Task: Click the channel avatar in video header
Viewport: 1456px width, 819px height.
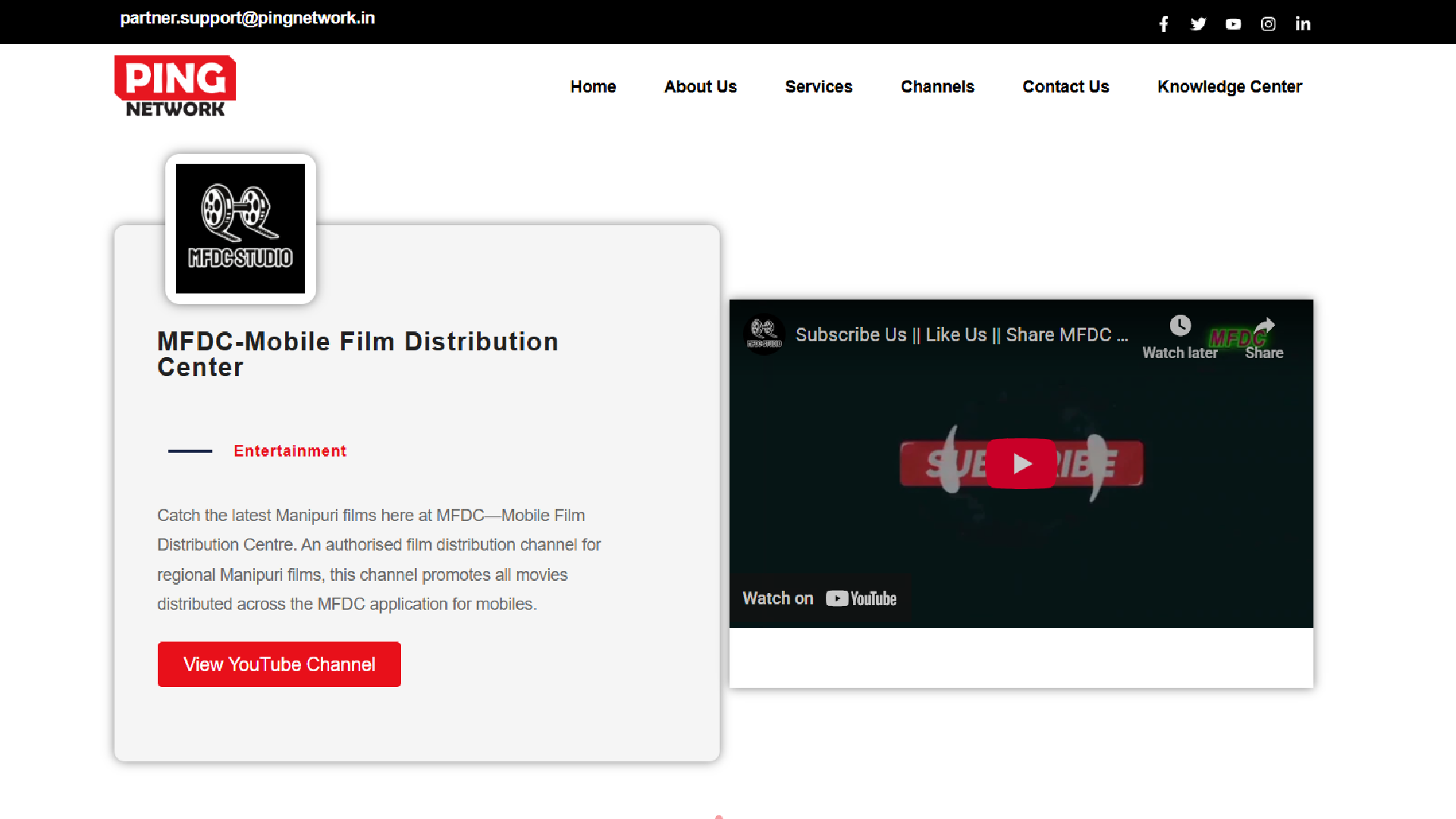Action: point(764,334)
